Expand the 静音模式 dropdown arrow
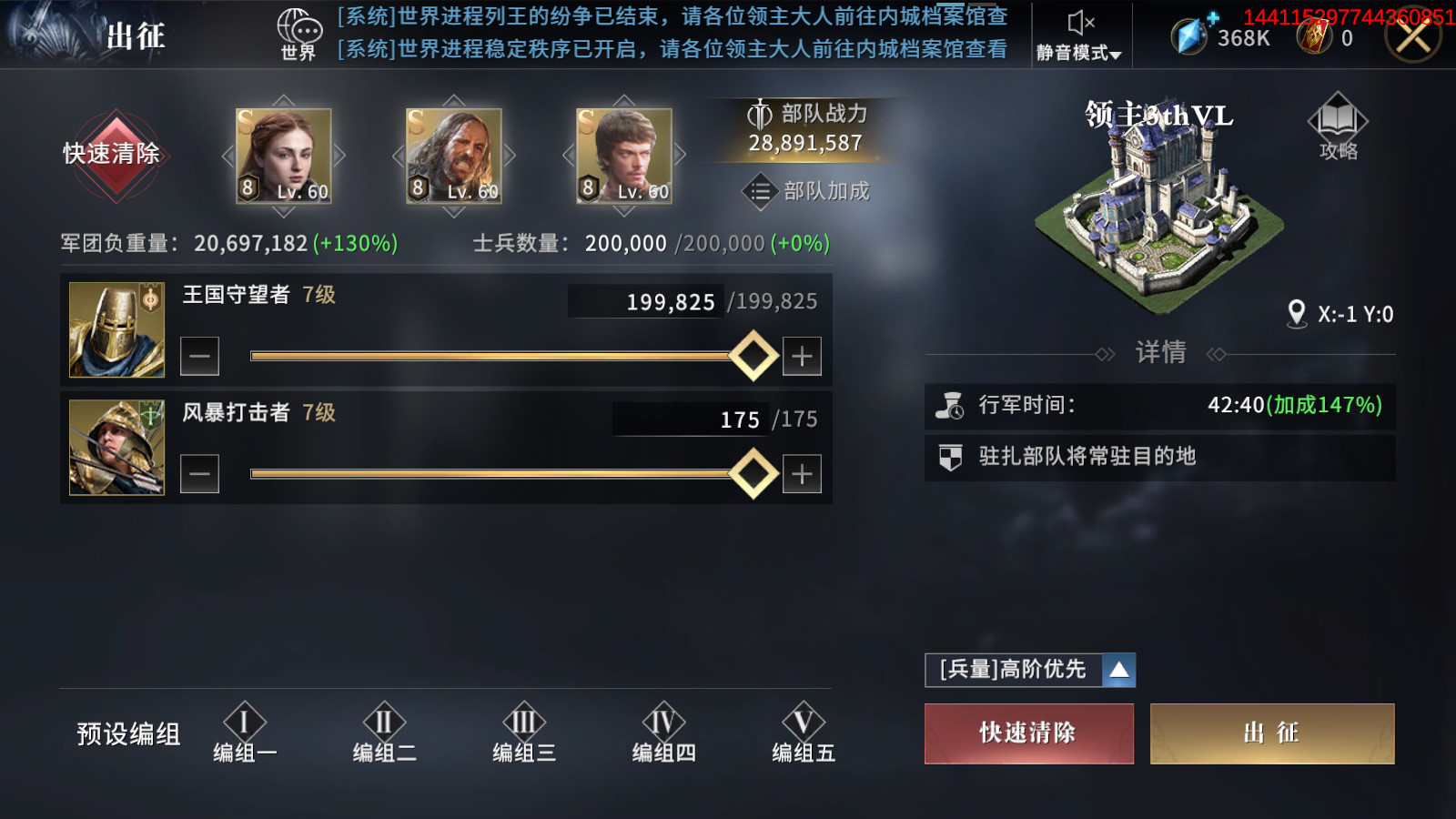This screenshot has height=819, width=1456. click(1116, 55)
